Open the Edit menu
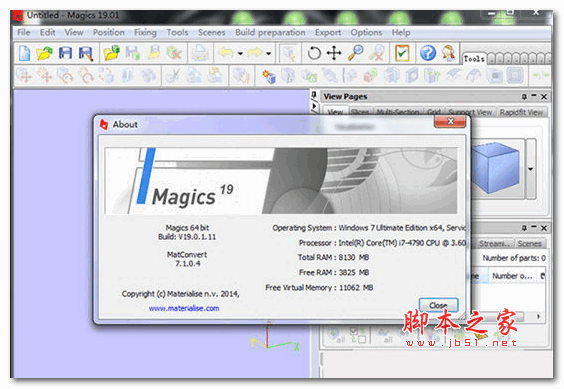The height and width of the screenshot is (389, 564). click(47, 32)
